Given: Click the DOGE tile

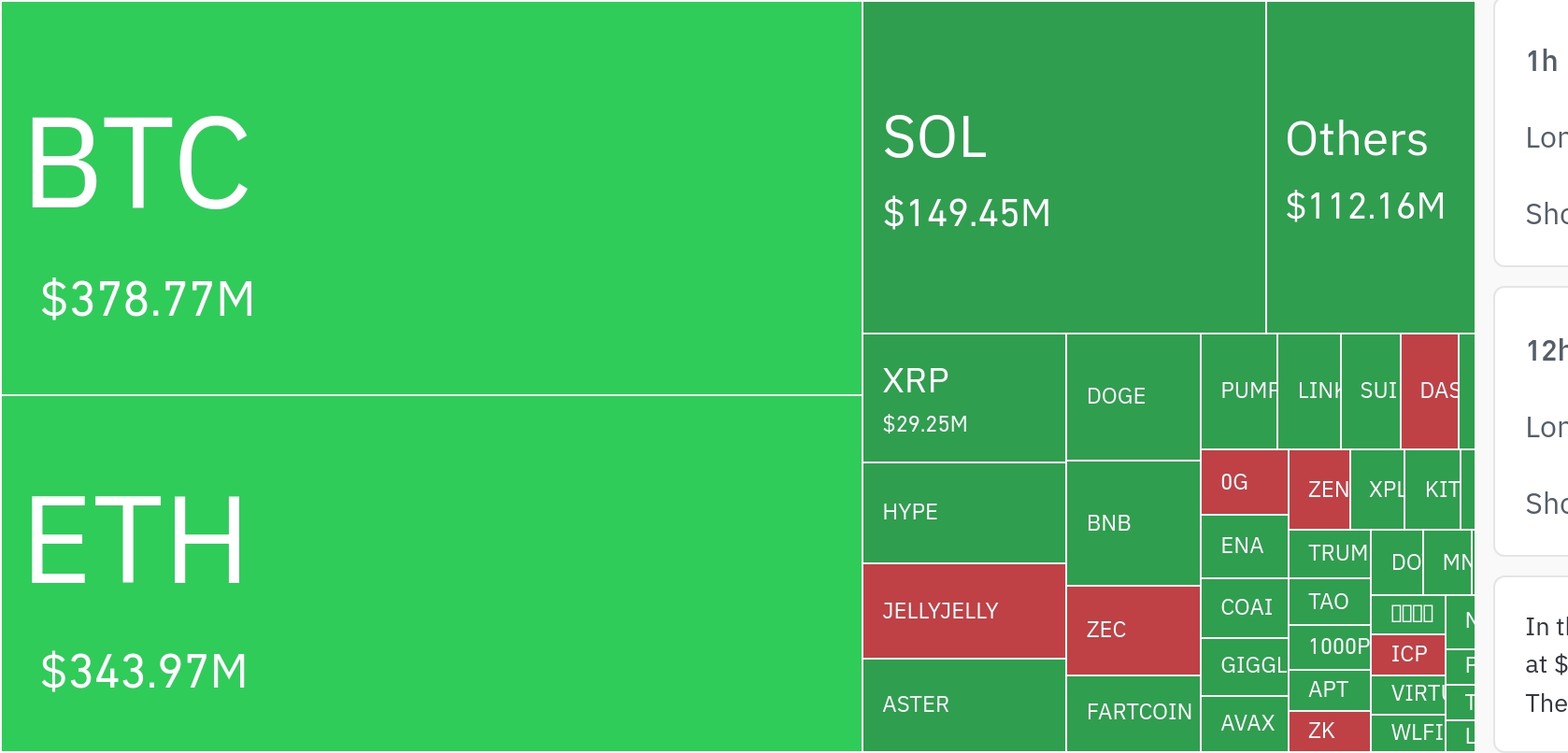Looking at the screenshot, I should [1133, 397].
